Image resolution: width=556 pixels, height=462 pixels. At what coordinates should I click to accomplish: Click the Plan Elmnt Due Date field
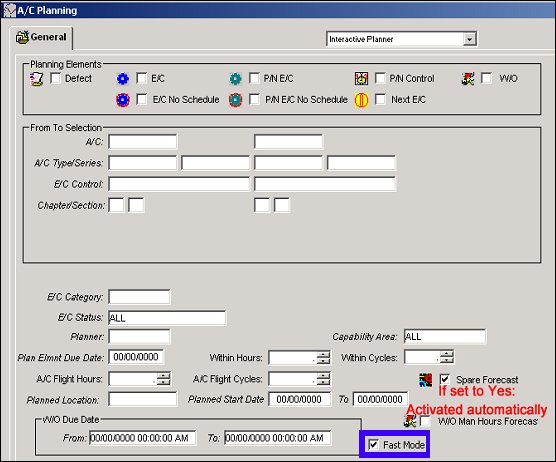pyautogui.click(x=136, y=357)
